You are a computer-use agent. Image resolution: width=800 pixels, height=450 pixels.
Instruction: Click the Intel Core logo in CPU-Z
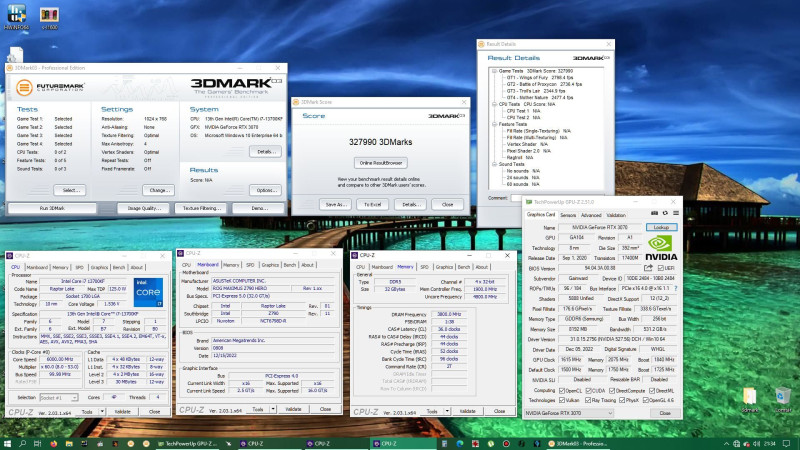[x=148, y=292]
